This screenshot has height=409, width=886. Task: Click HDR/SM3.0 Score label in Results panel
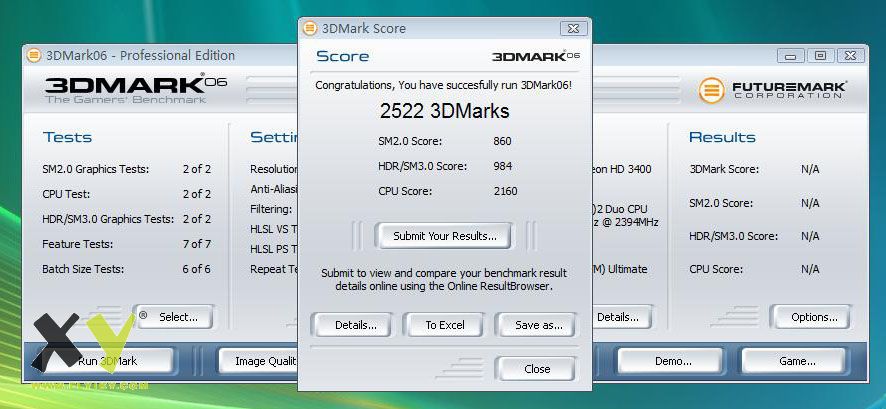[733, 236]
